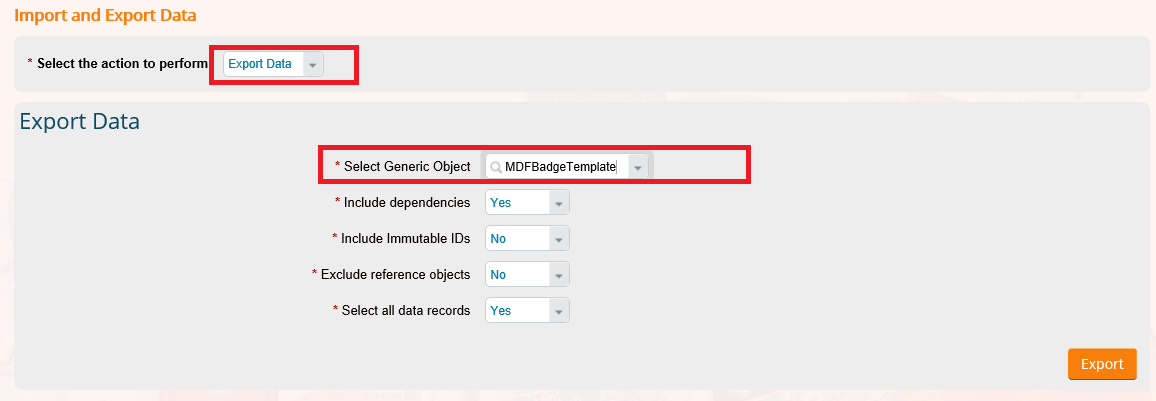Screen dimensions: 1156x401
Task: Click the Export Data section title
Action: pos(80,121)
